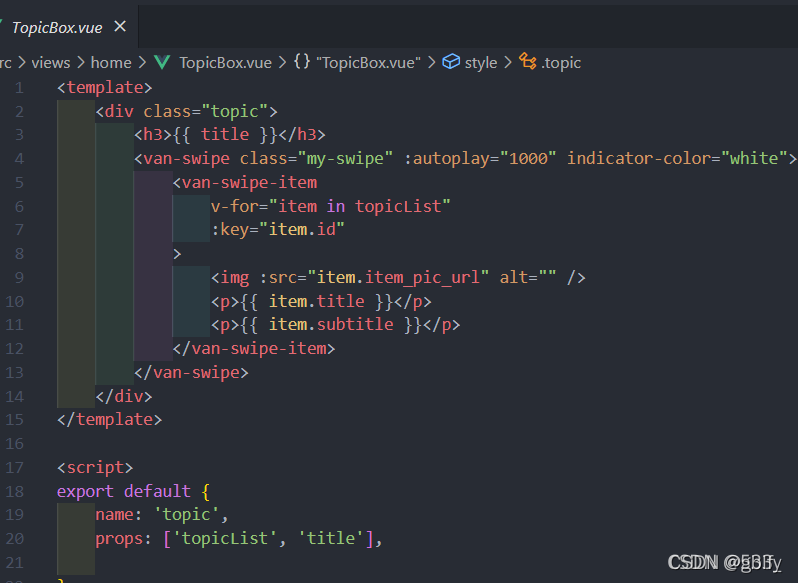798x583 pixels.
Task: Click the chevron before style breadcrumb
Action: pyautogui.click(x=432, y=63)
